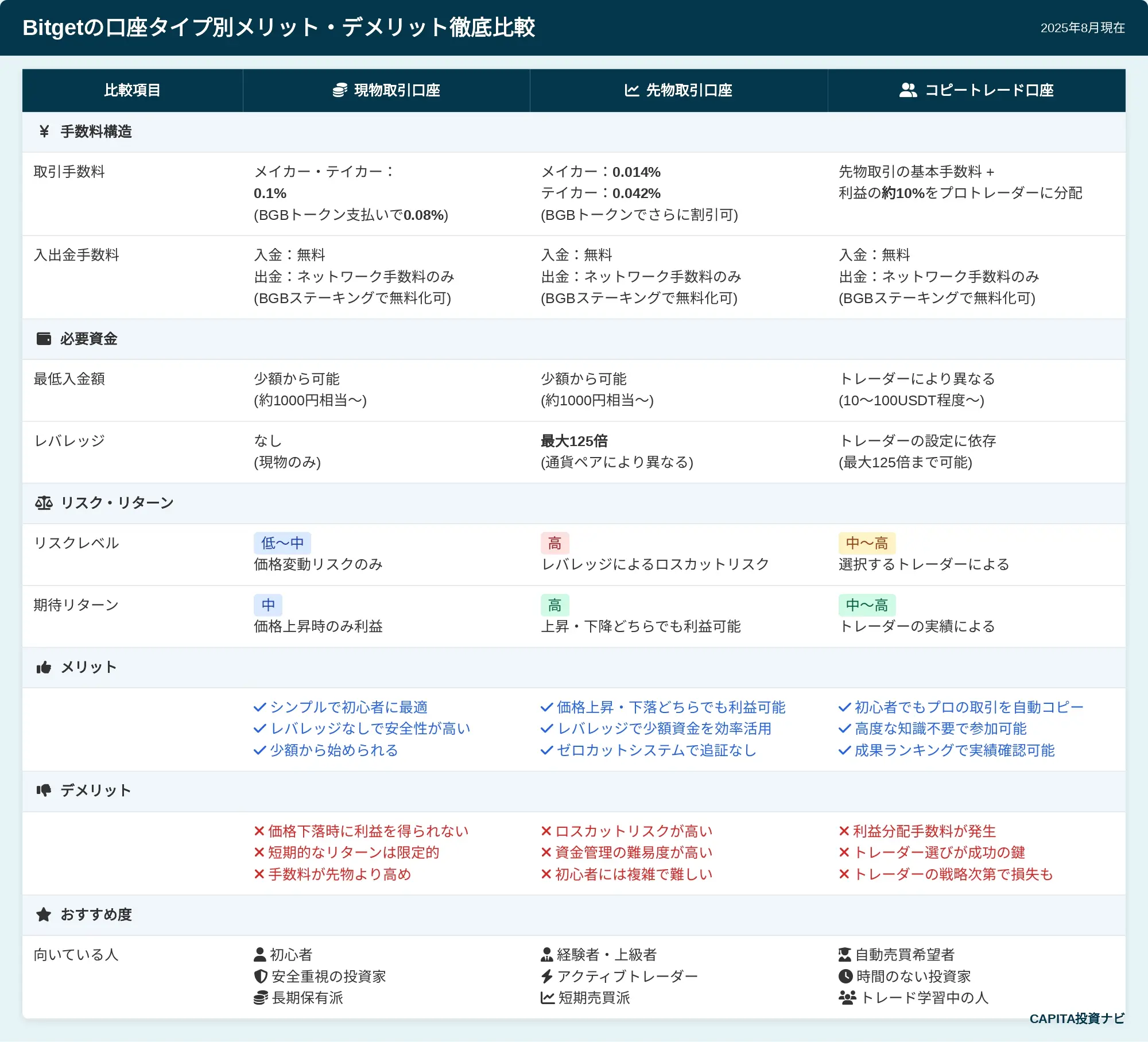Click 上昇・下降どちらでも利益可能 text
The height and width of the screenshot is (1042, 1148).
coord(641,626)
